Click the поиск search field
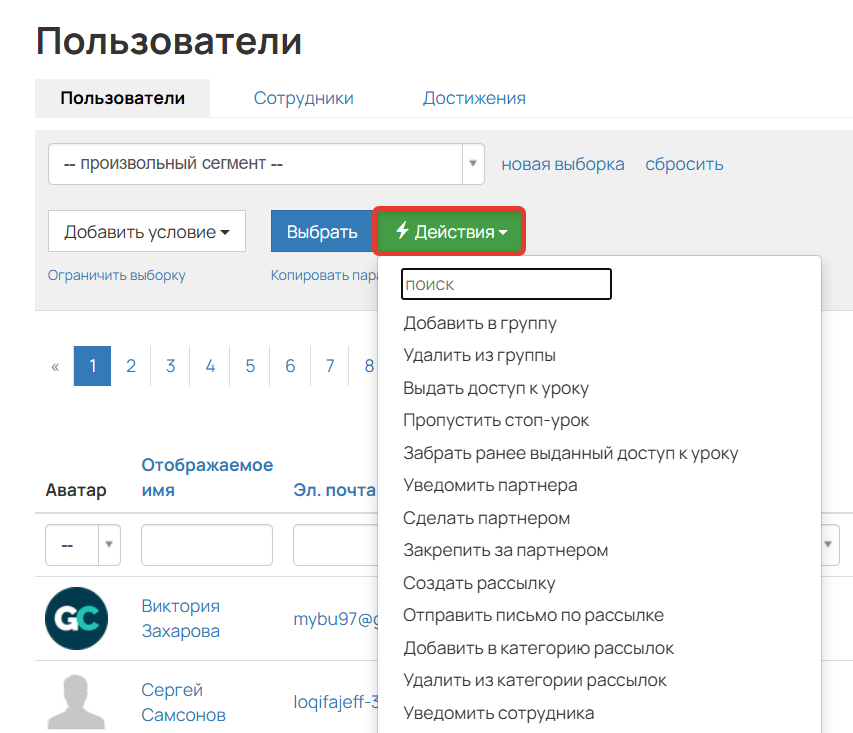853x733 pixels. pos(505,284)
